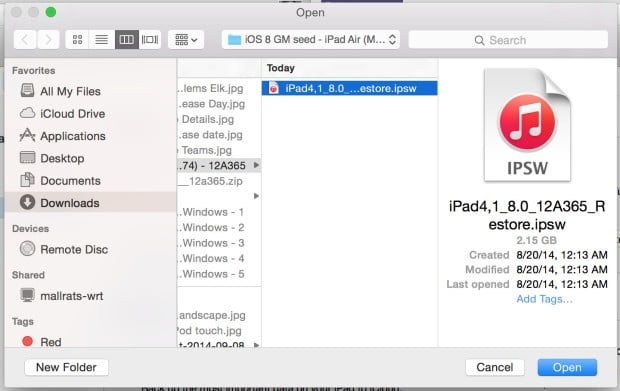Open the iOS 8 GM seed folder path popup
This screenshot has height=391, width=620.
(311, 40)
